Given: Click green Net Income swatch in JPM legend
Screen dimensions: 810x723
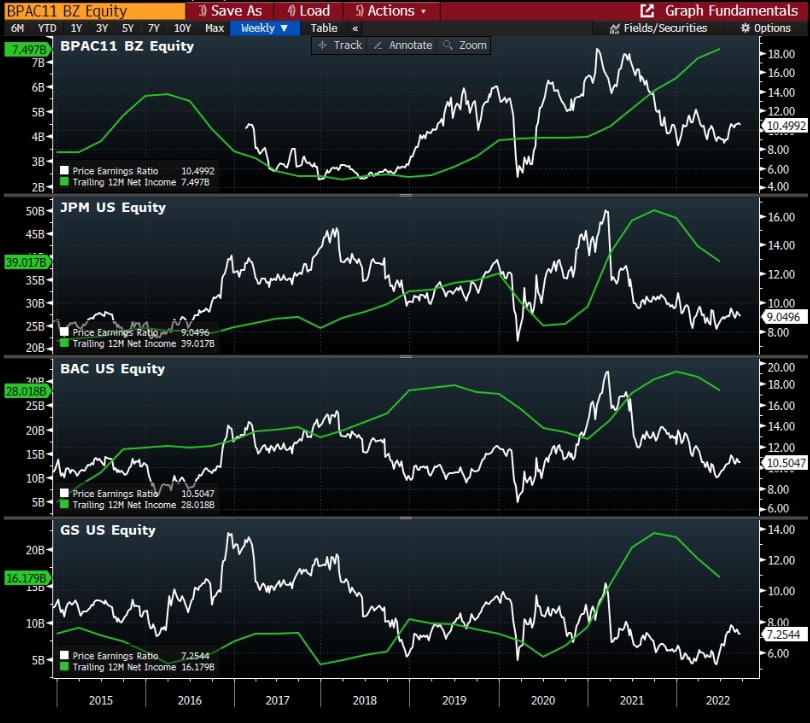Looking at the screenshot, I should point(65,343).
